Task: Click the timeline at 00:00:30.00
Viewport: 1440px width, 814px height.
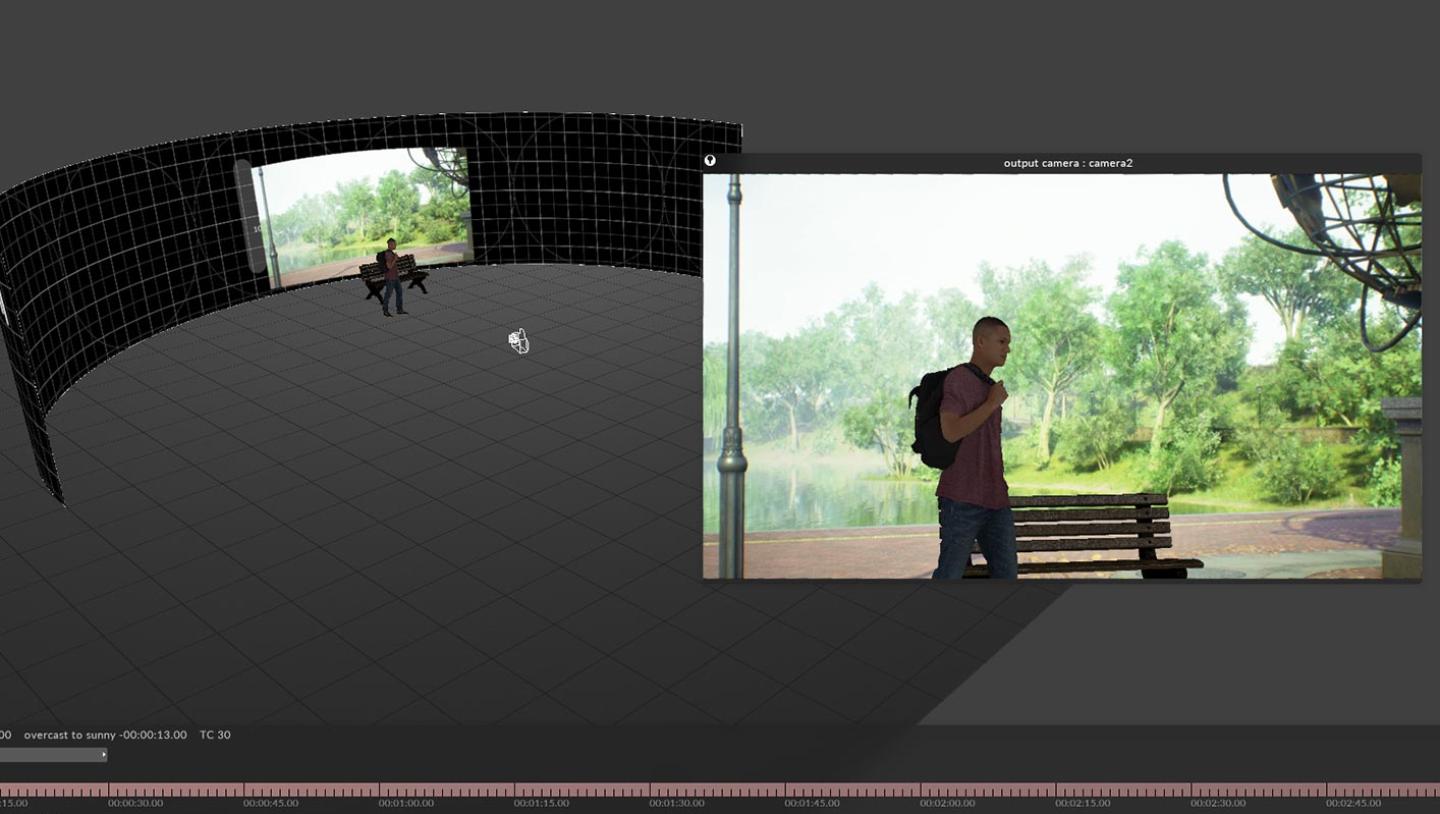Action: tap(135, 803)
